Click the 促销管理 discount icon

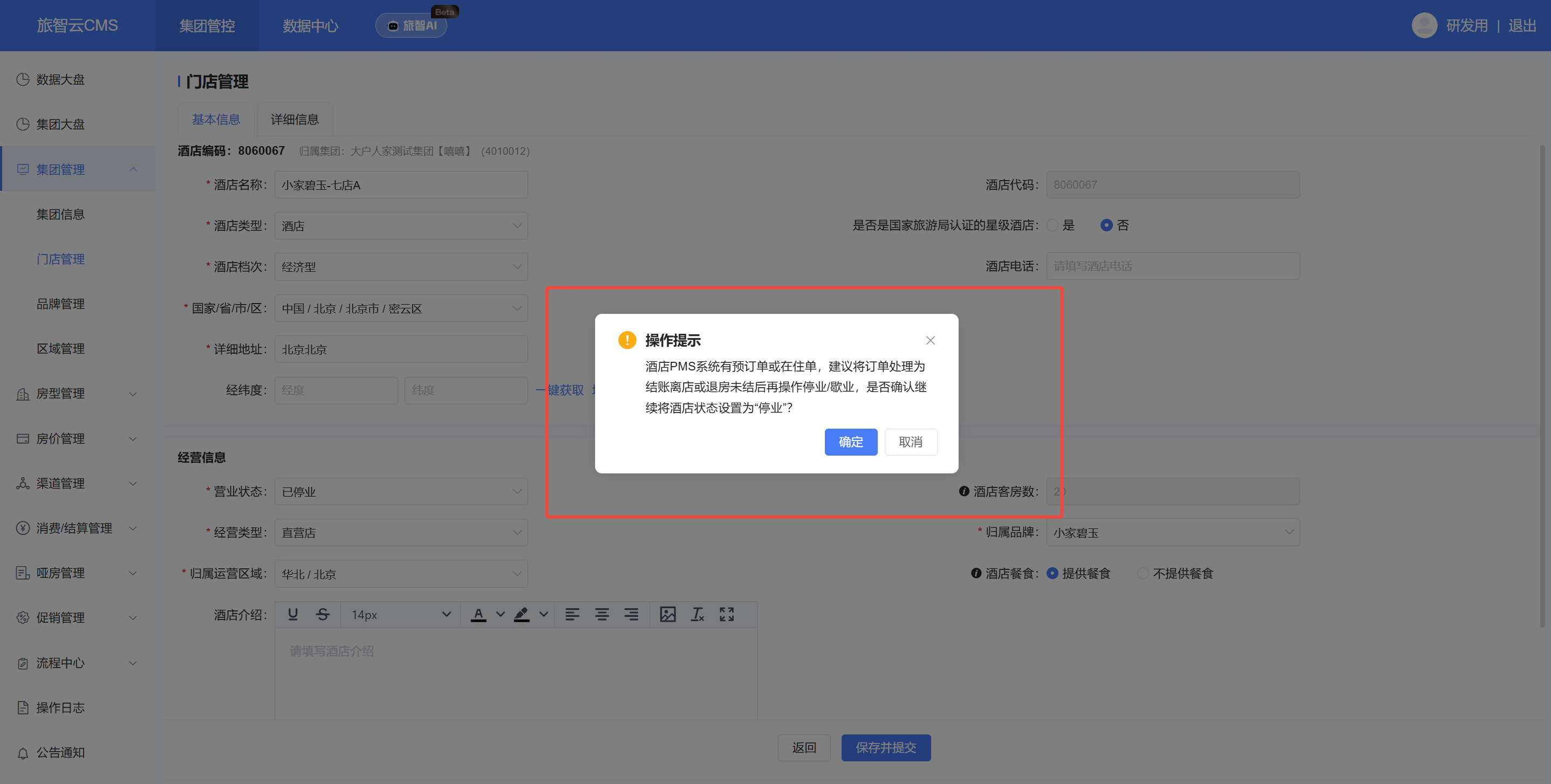[x=23, y=617]
